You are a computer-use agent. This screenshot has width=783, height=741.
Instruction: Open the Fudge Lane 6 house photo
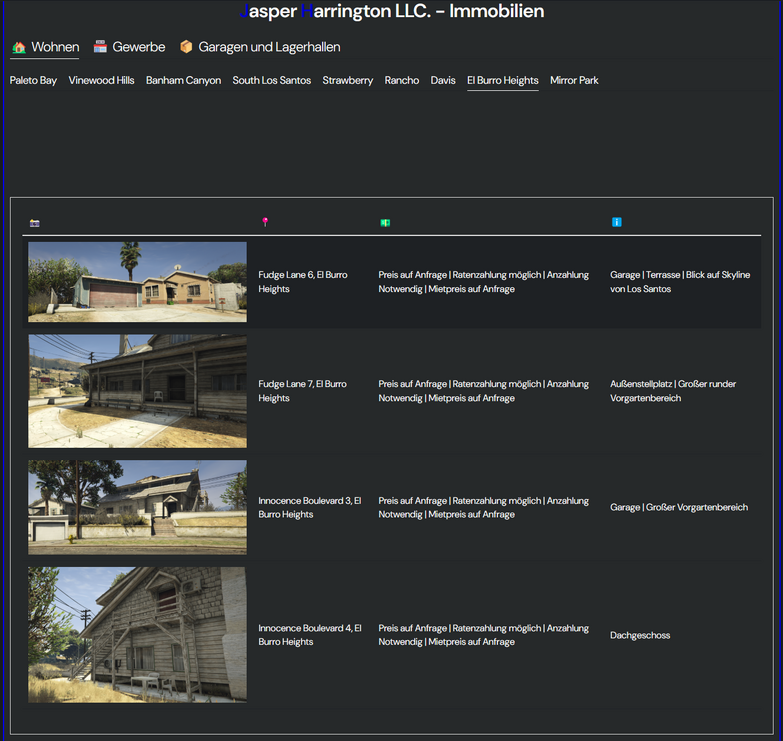137,282
